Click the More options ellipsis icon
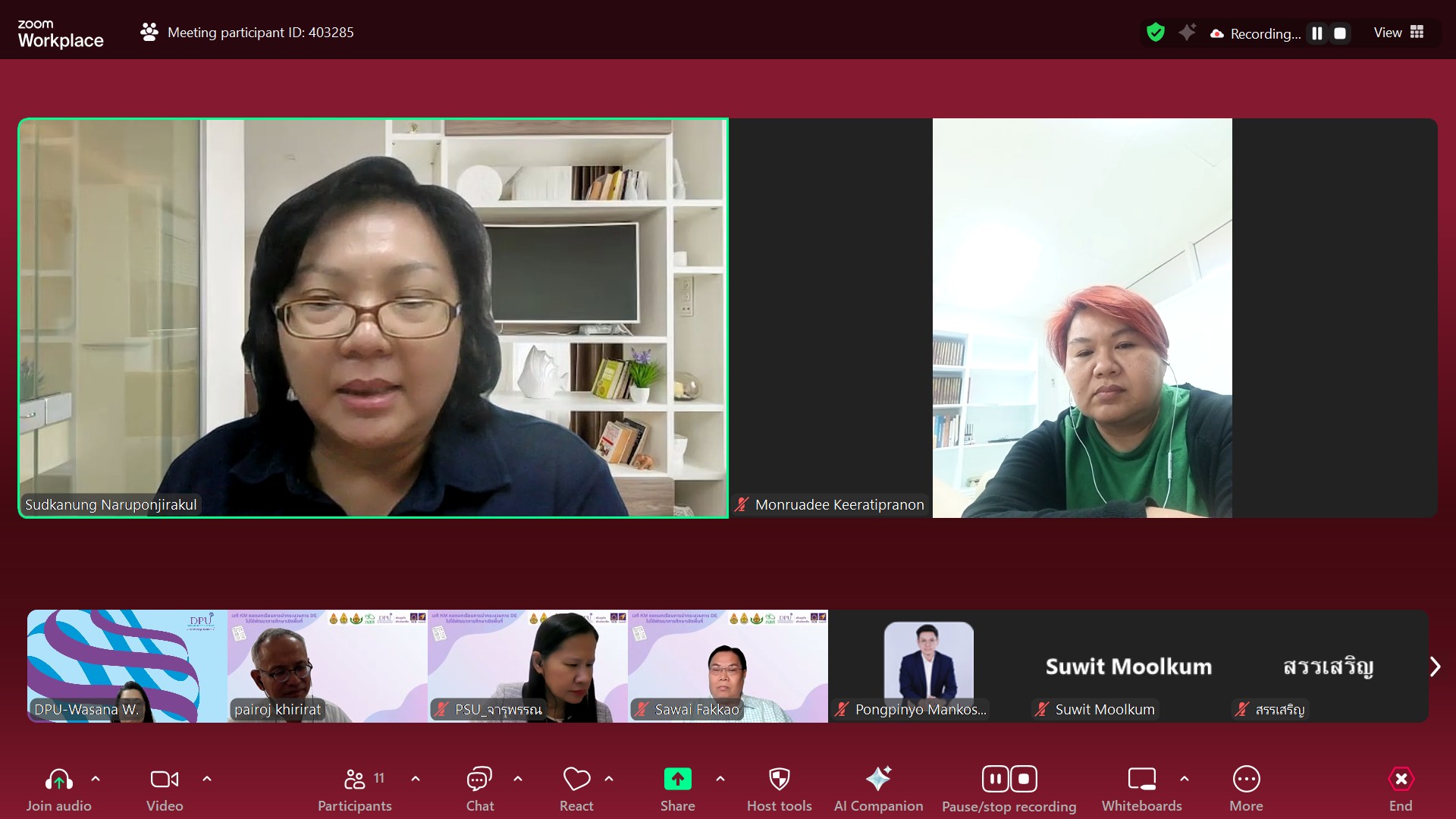Image resolution: width=1456 pixels, height=819 pixels. click(1246, 780)
